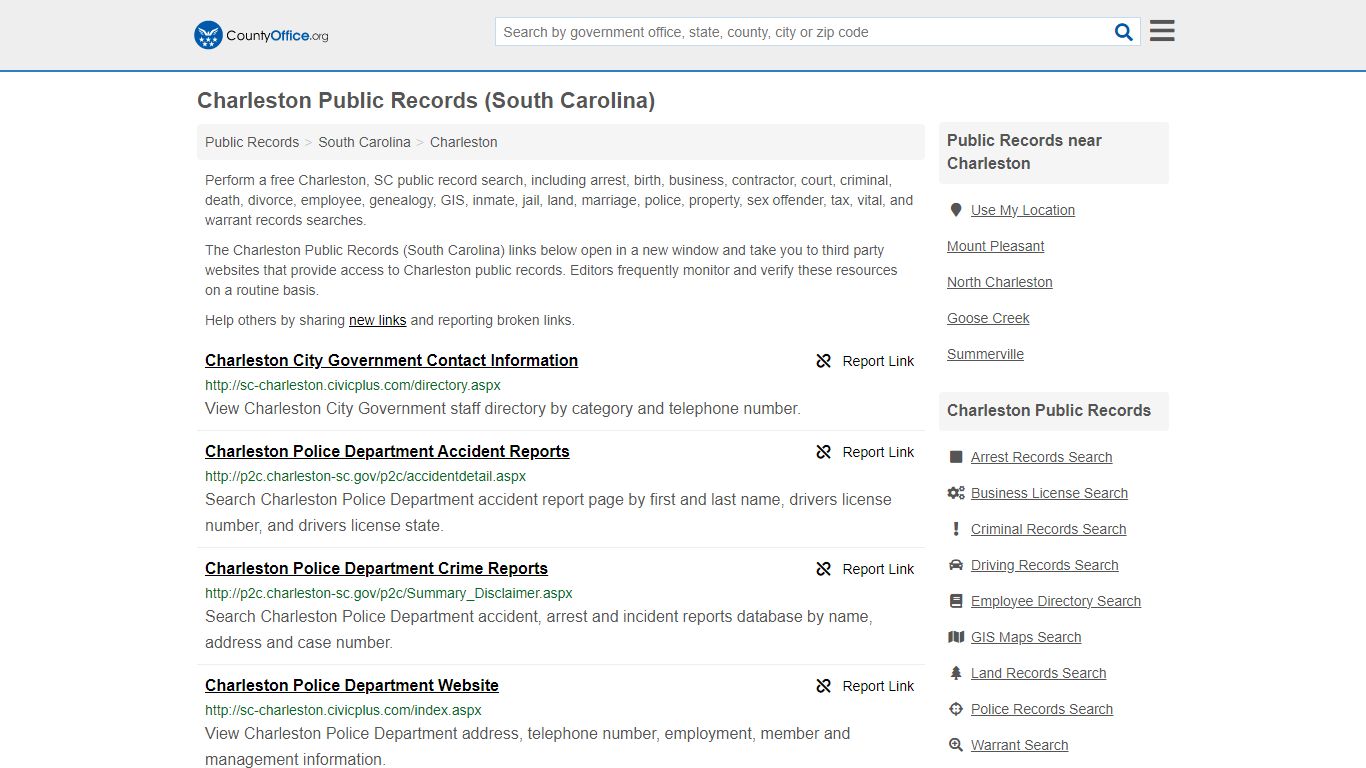Choose Use My Location
The width and height of the screenshot is (1366, 768).
(1023, 210)
